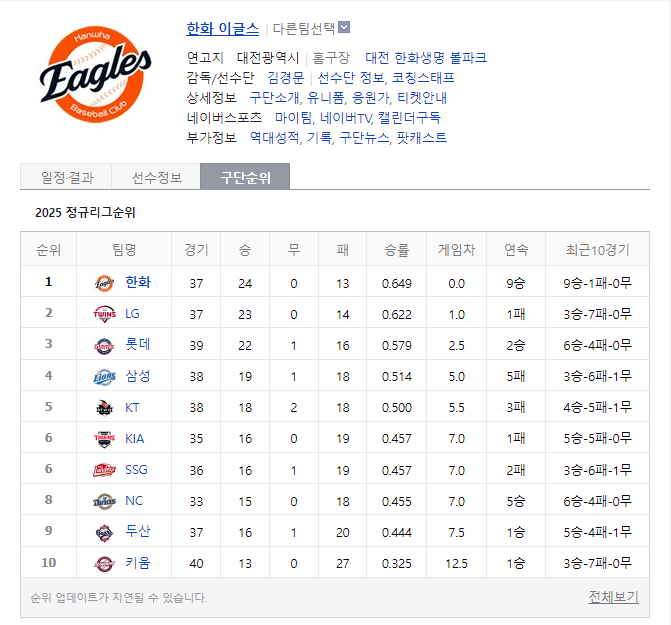The width and height of the screenshot is (671, 625).
Task: Click the 최근10경기 column header
Action: (597, 249)
